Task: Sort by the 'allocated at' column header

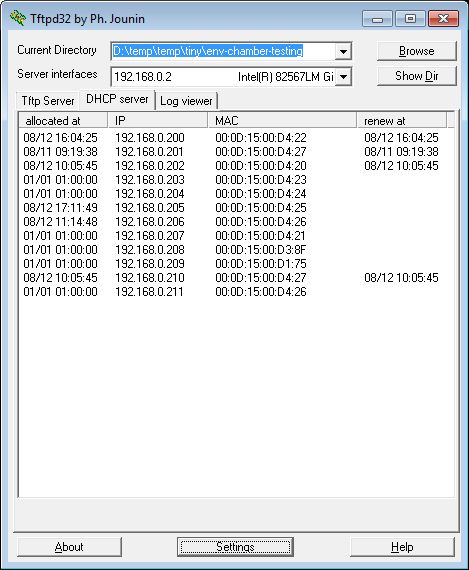Action: pyautogui.click(x=63, y=120)
